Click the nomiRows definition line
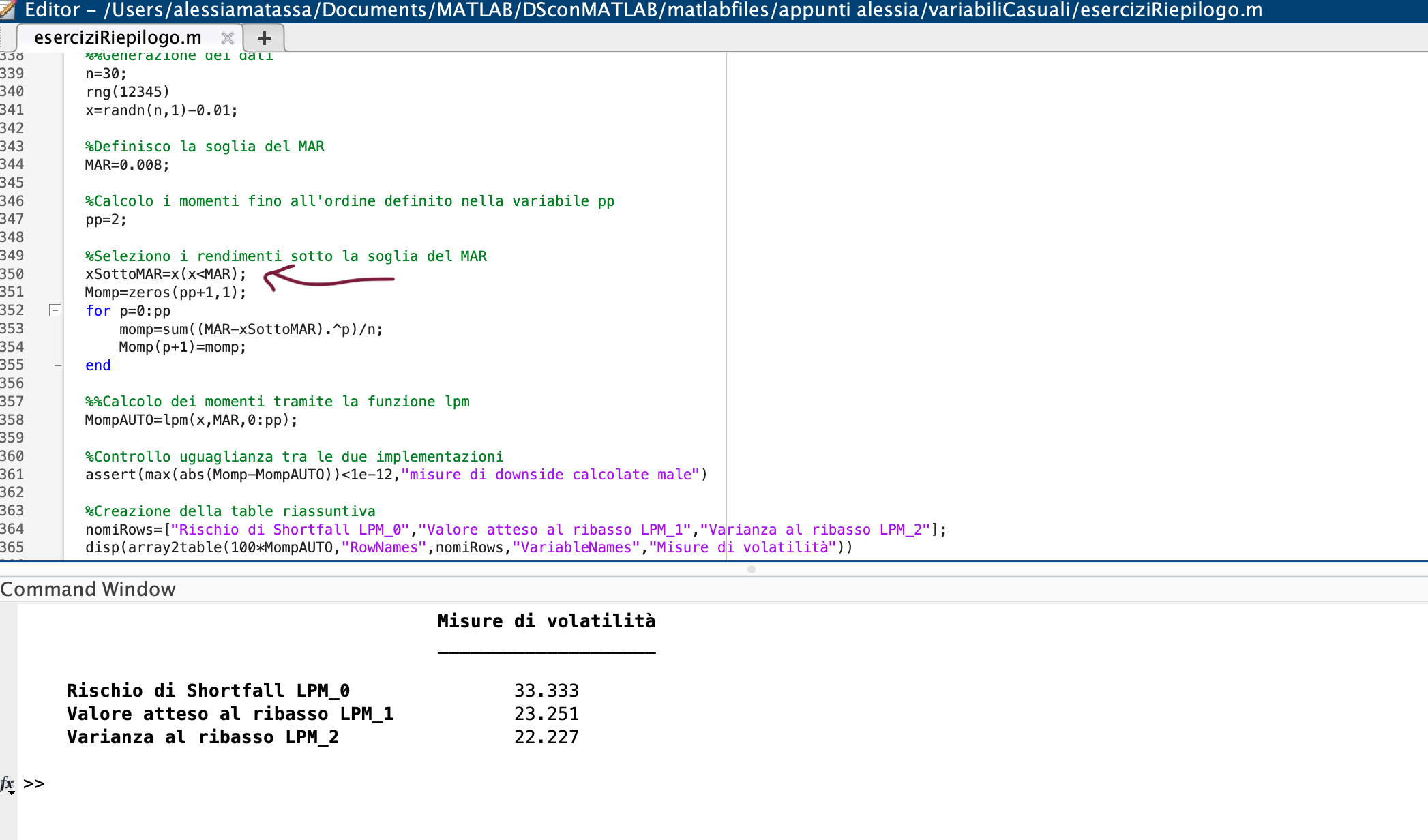Viewport: 1428px width, 840px height. tap(516, 530)
